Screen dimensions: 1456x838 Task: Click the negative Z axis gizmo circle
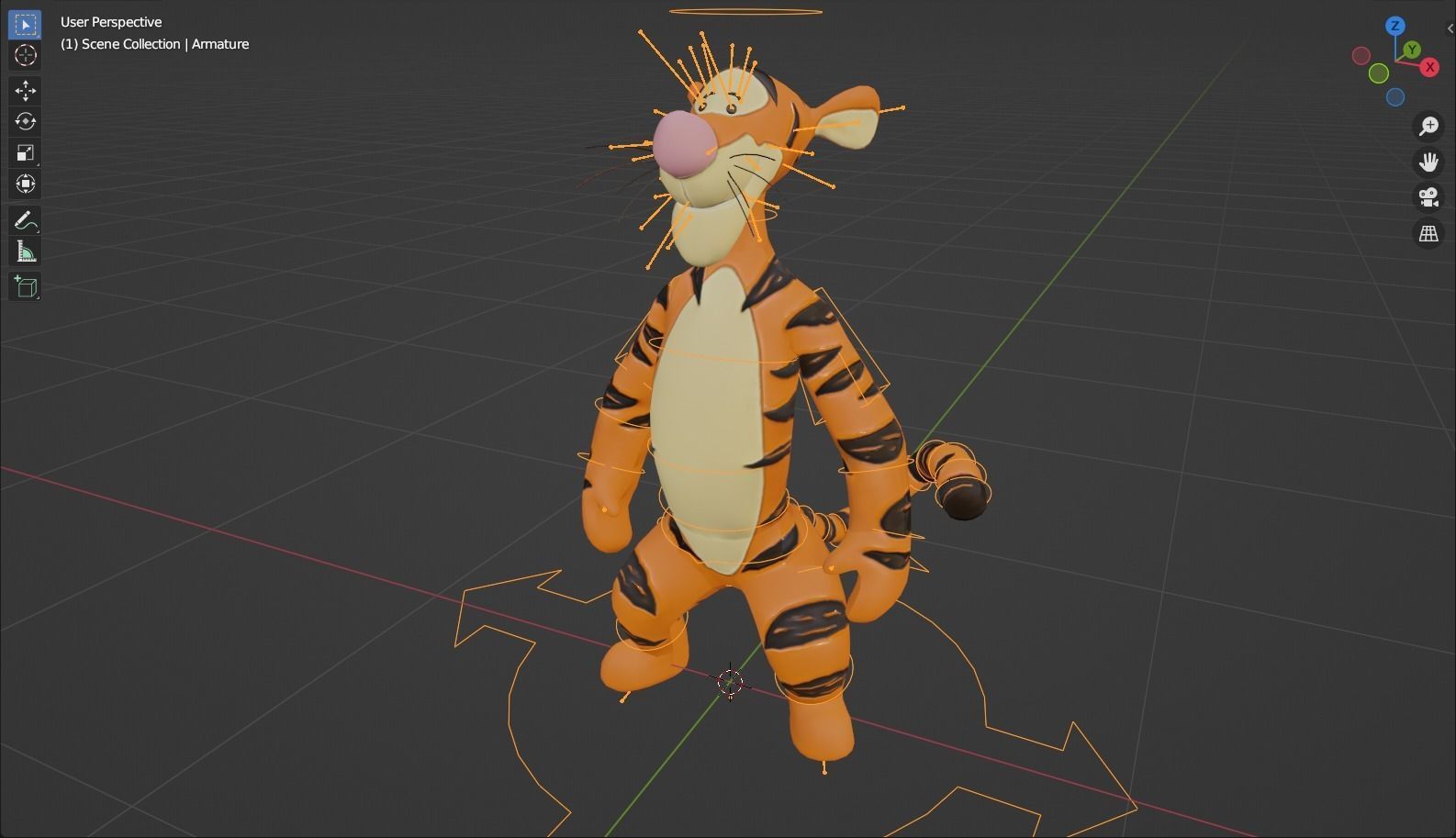(1395, 96)
